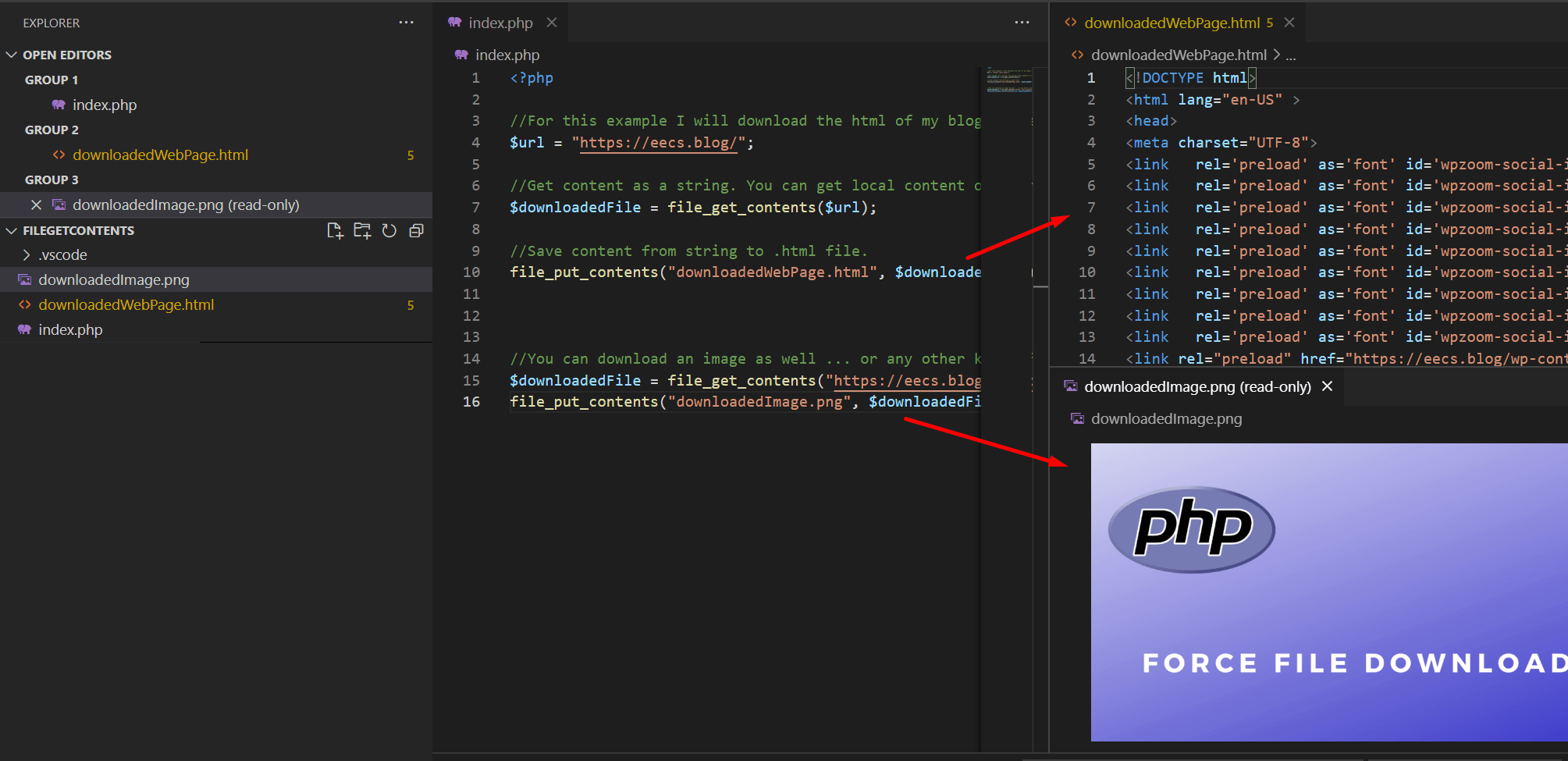
Task: Switch to the index.php tab
Action: 500,23
